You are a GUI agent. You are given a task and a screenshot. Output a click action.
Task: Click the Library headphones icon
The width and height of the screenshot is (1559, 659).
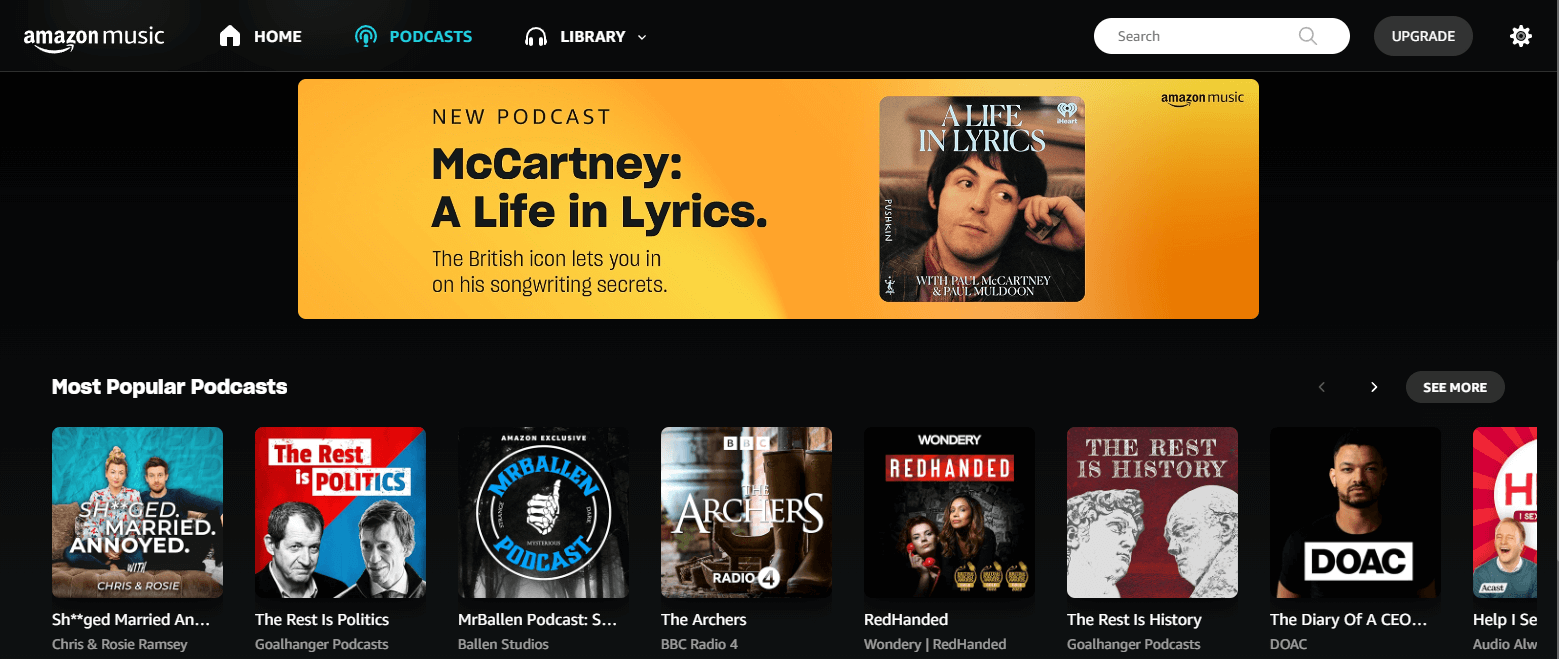(x=536, y=37)
